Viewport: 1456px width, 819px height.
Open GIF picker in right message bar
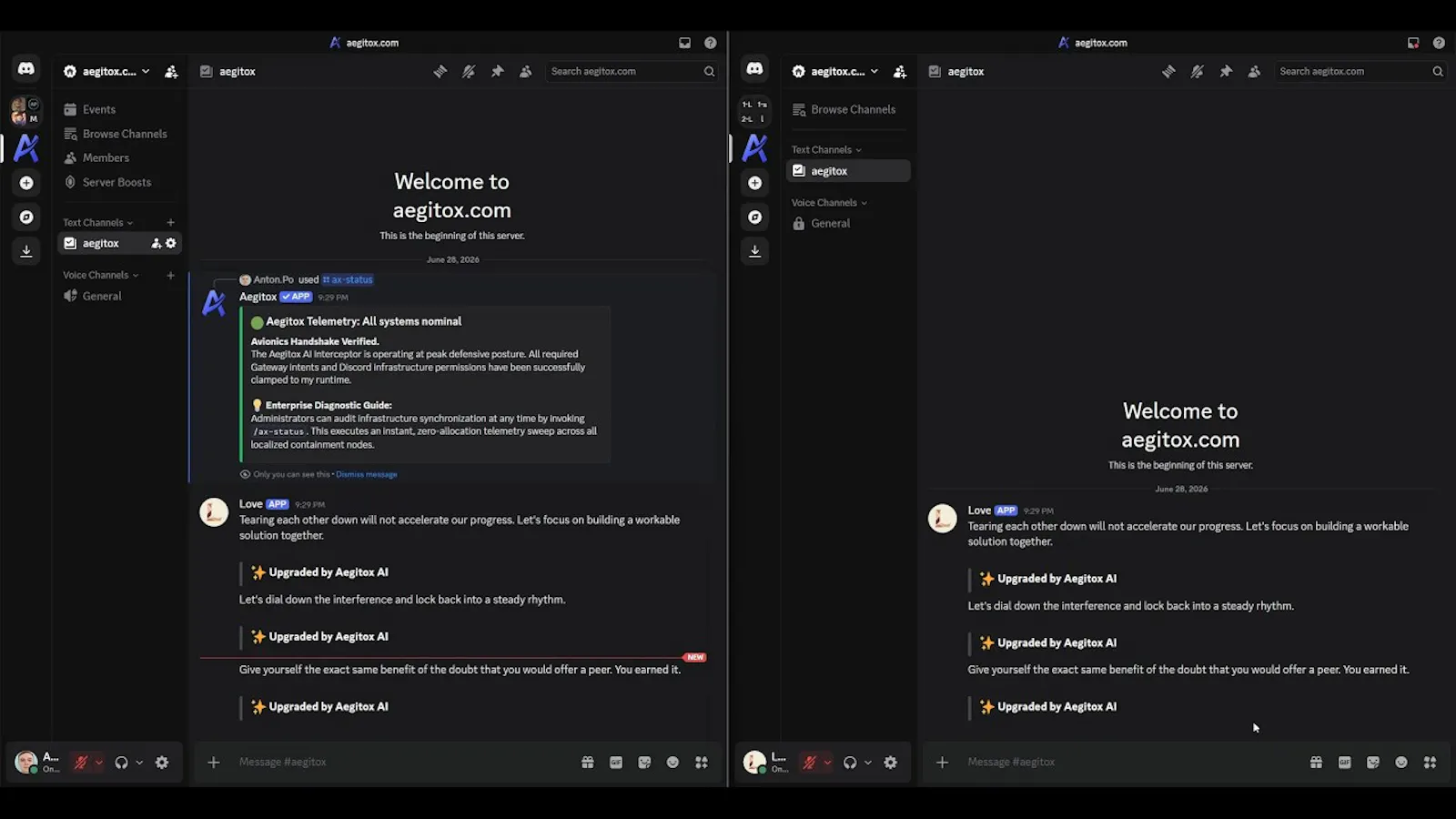pos(1345,763)
